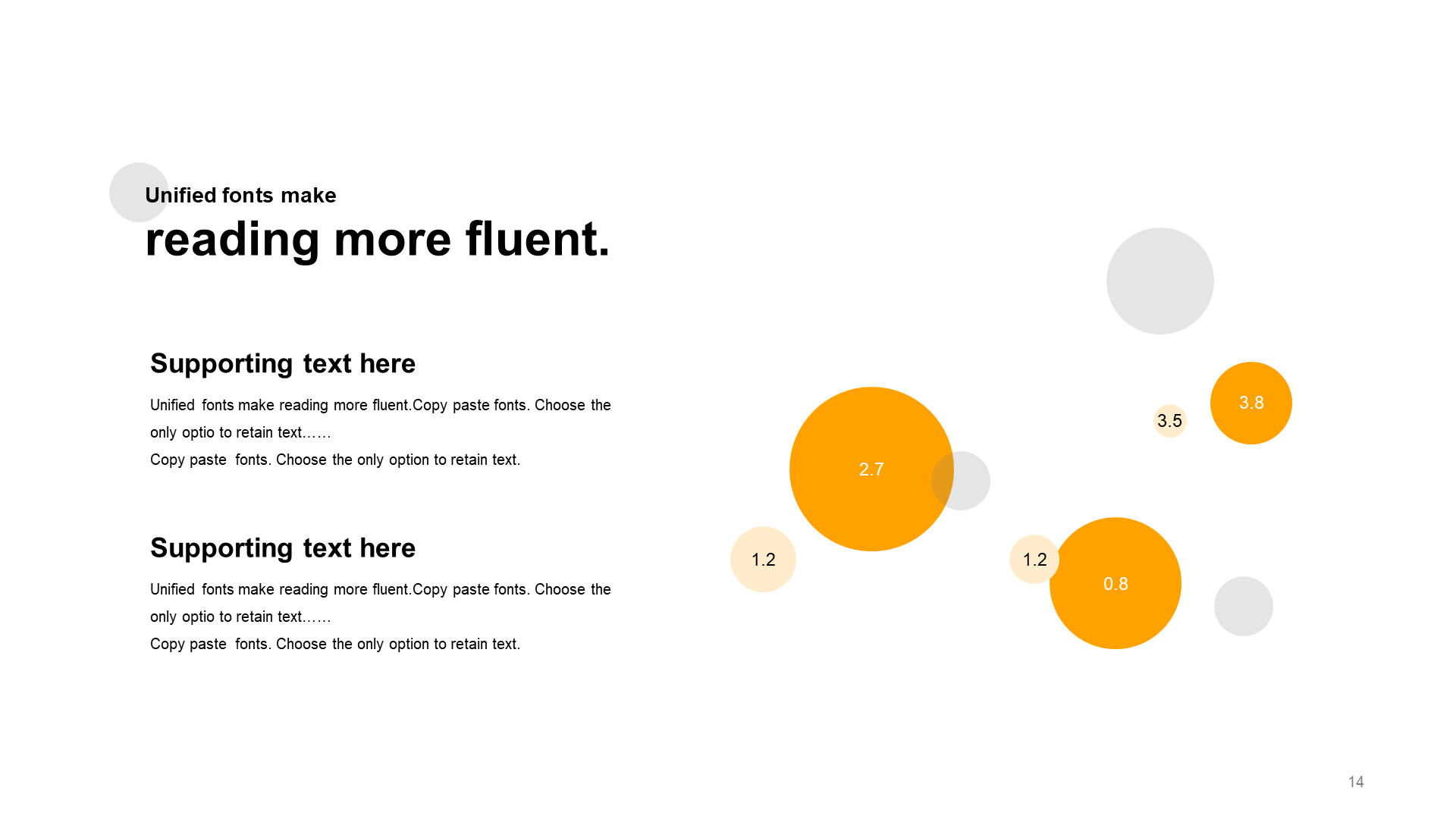
Task: Click the gray circle overlapping the 2.7 bubble
Action: click(x=961, y=481)
